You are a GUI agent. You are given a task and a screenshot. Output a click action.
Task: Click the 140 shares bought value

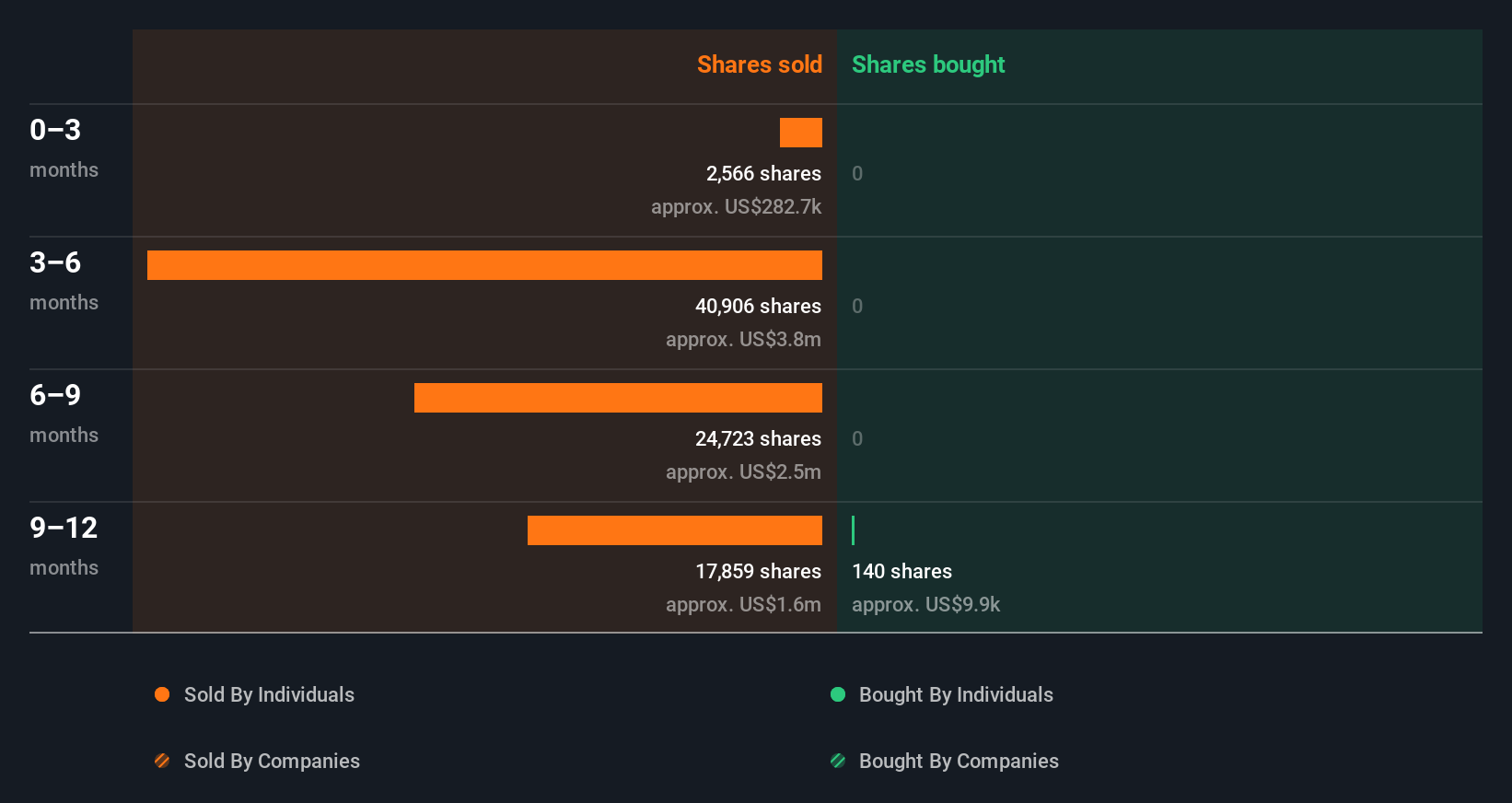(x=901, y=572)
